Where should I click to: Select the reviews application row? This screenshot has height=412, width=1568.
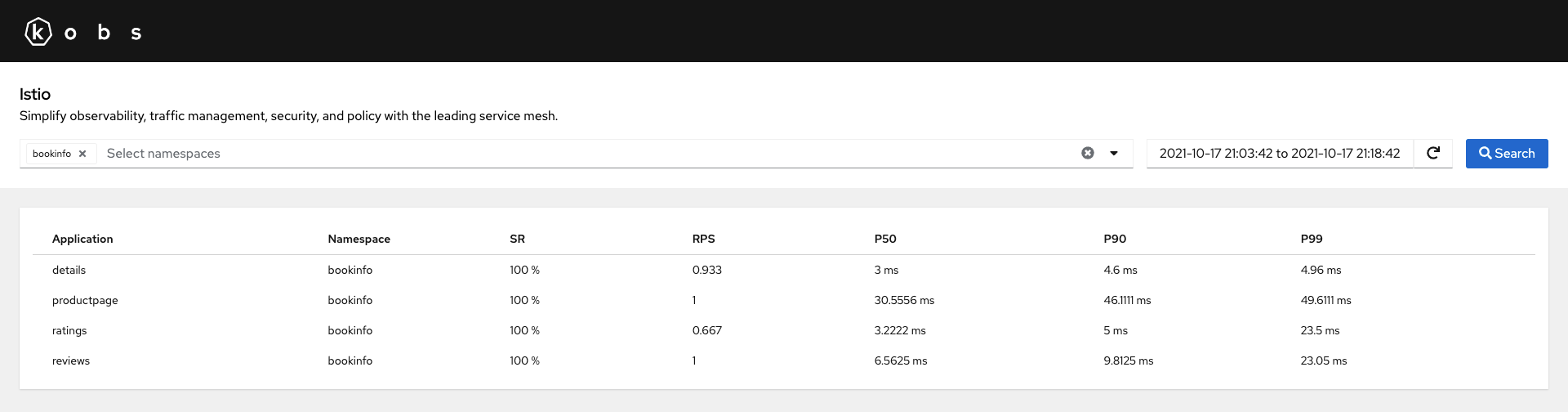tap(784, 360)
